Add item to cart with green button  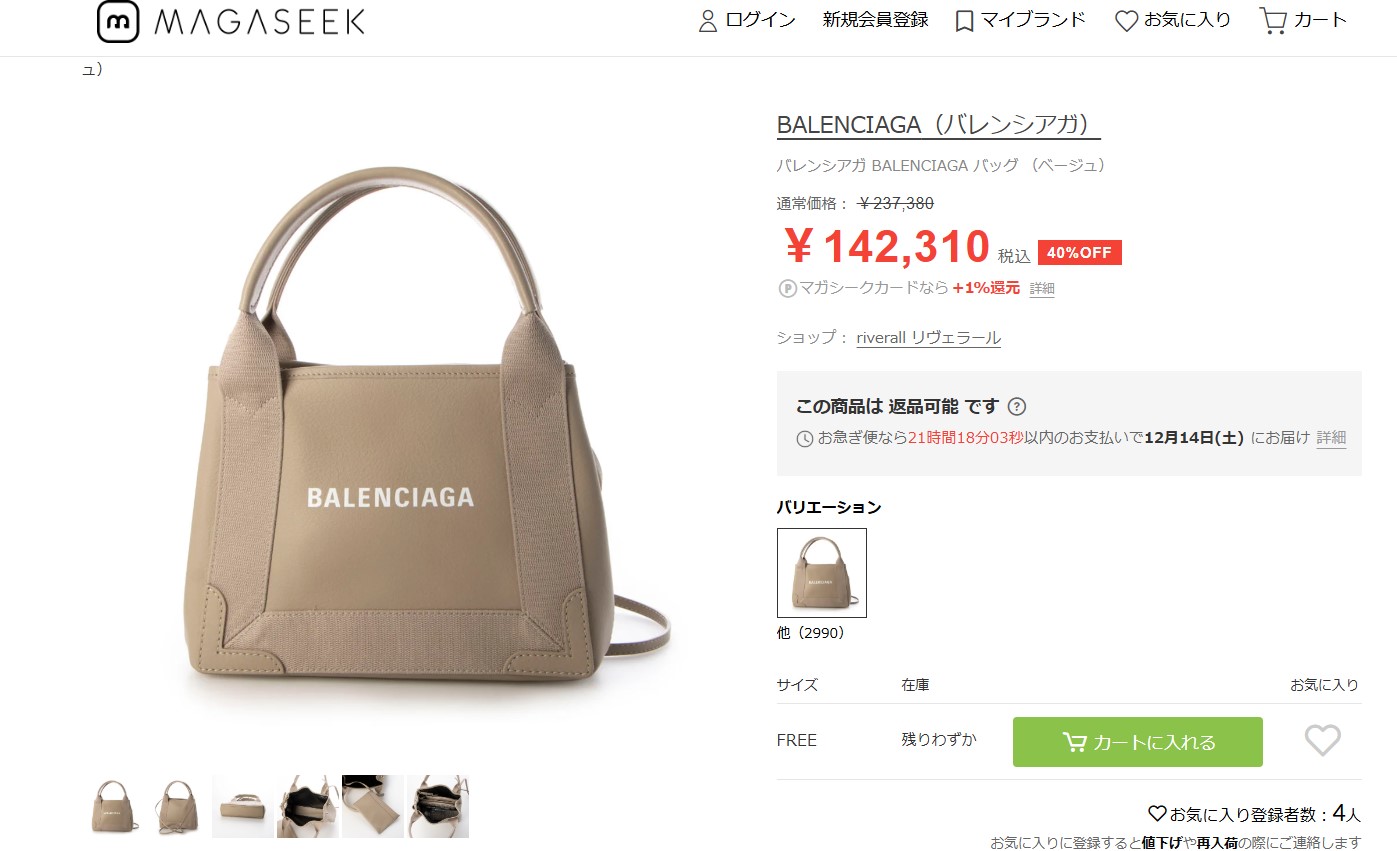point(1138,742)
